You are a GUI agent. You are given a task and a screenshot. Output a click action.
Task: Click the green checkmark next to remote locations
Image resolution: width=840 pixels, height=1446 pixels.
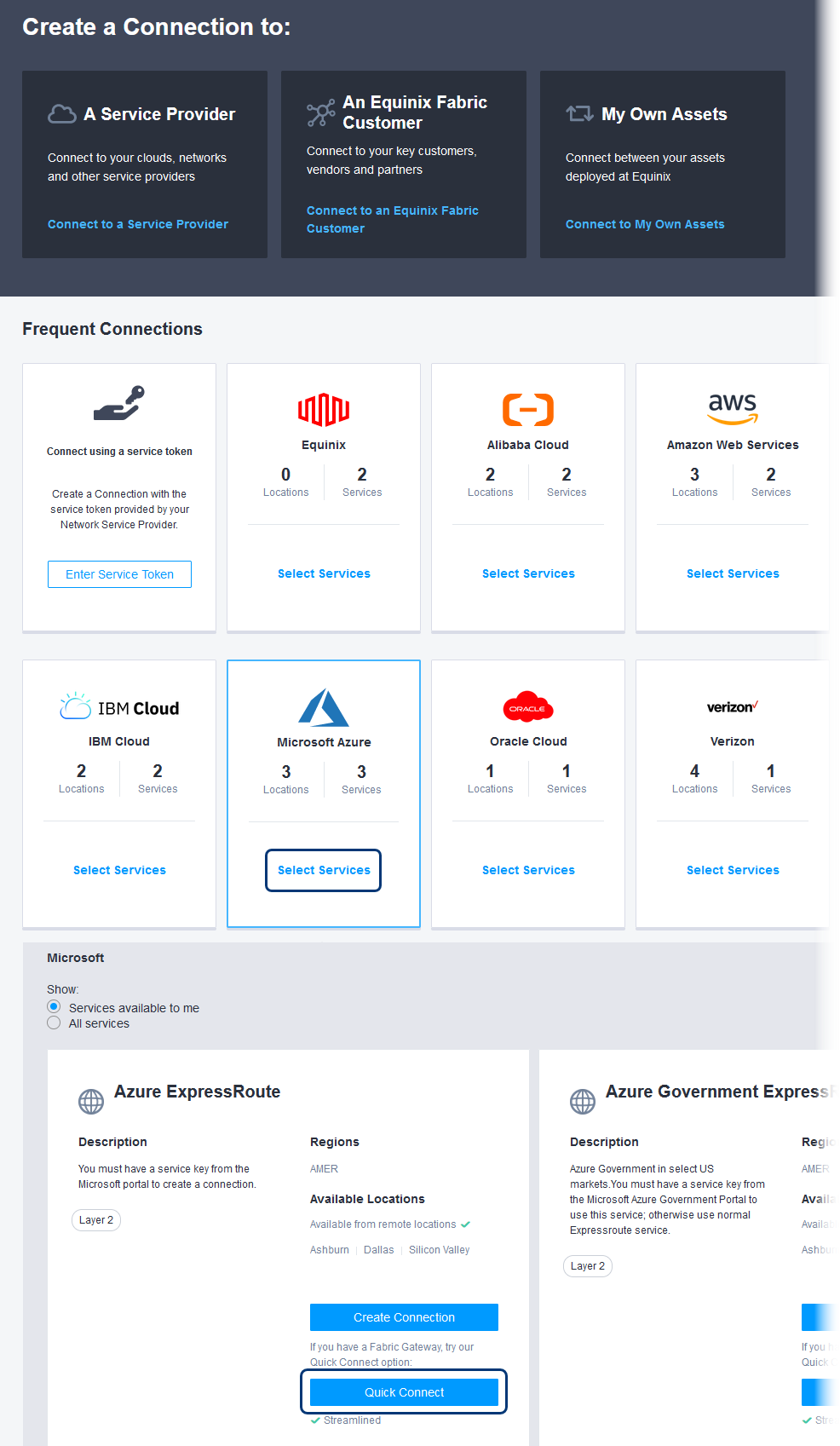pos(466,1224)
